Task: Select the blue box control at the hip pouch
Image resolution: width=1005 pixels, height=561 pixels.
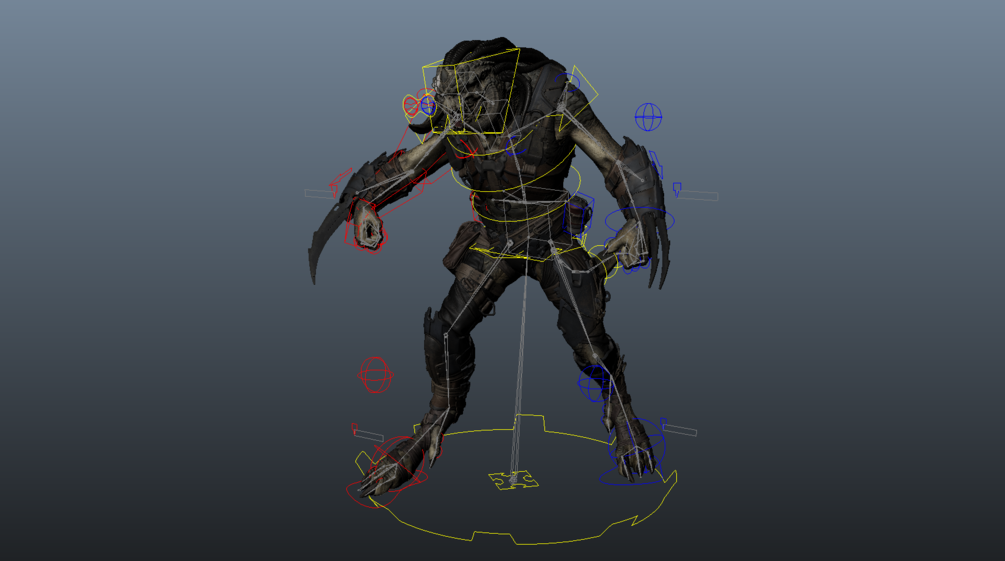Action: (x=577, y=215)
